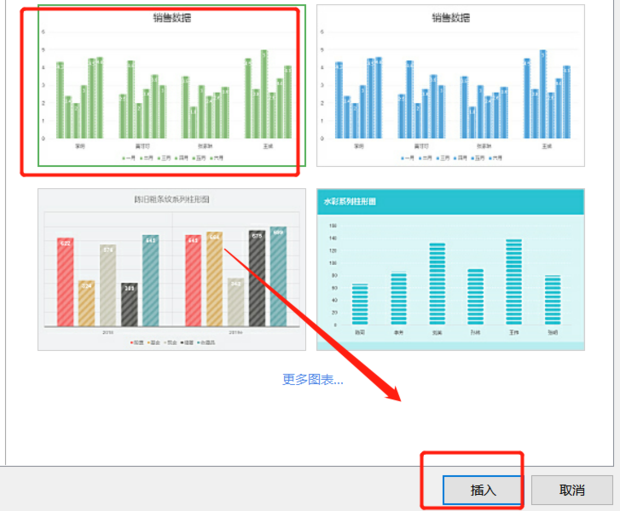Click the first red striped bar in retro chart
The height and width of the screenshot is (511, 620).
click(65, 282)
